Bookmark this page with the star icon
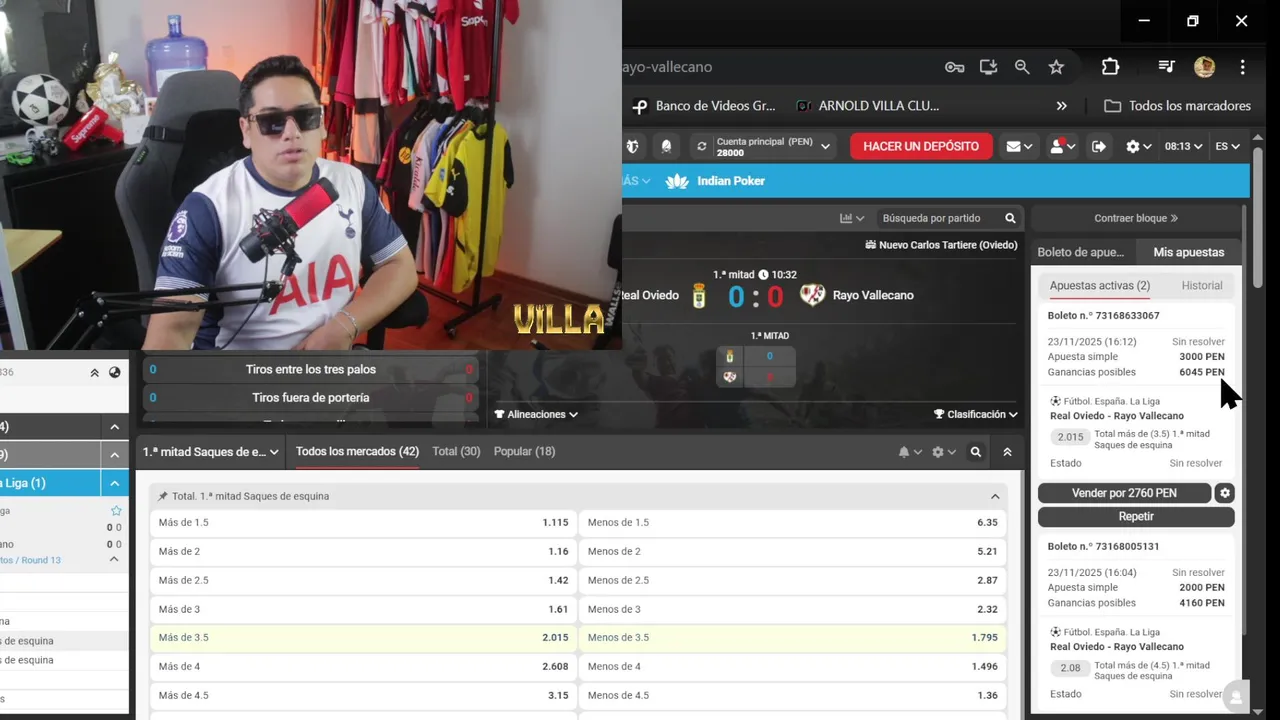Viewport: 1280px width, 720px height. 1056,67
